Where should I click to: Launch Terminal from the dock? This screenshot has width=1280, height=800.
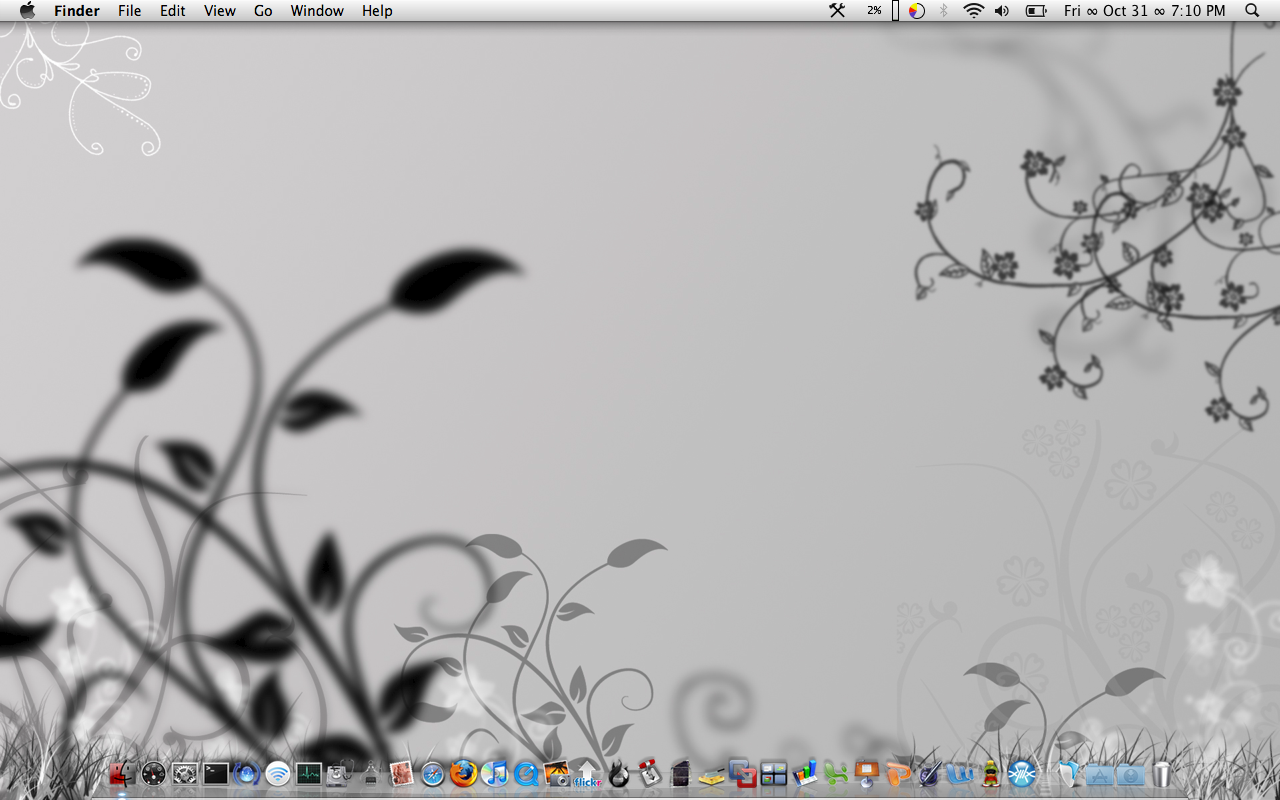216,773
